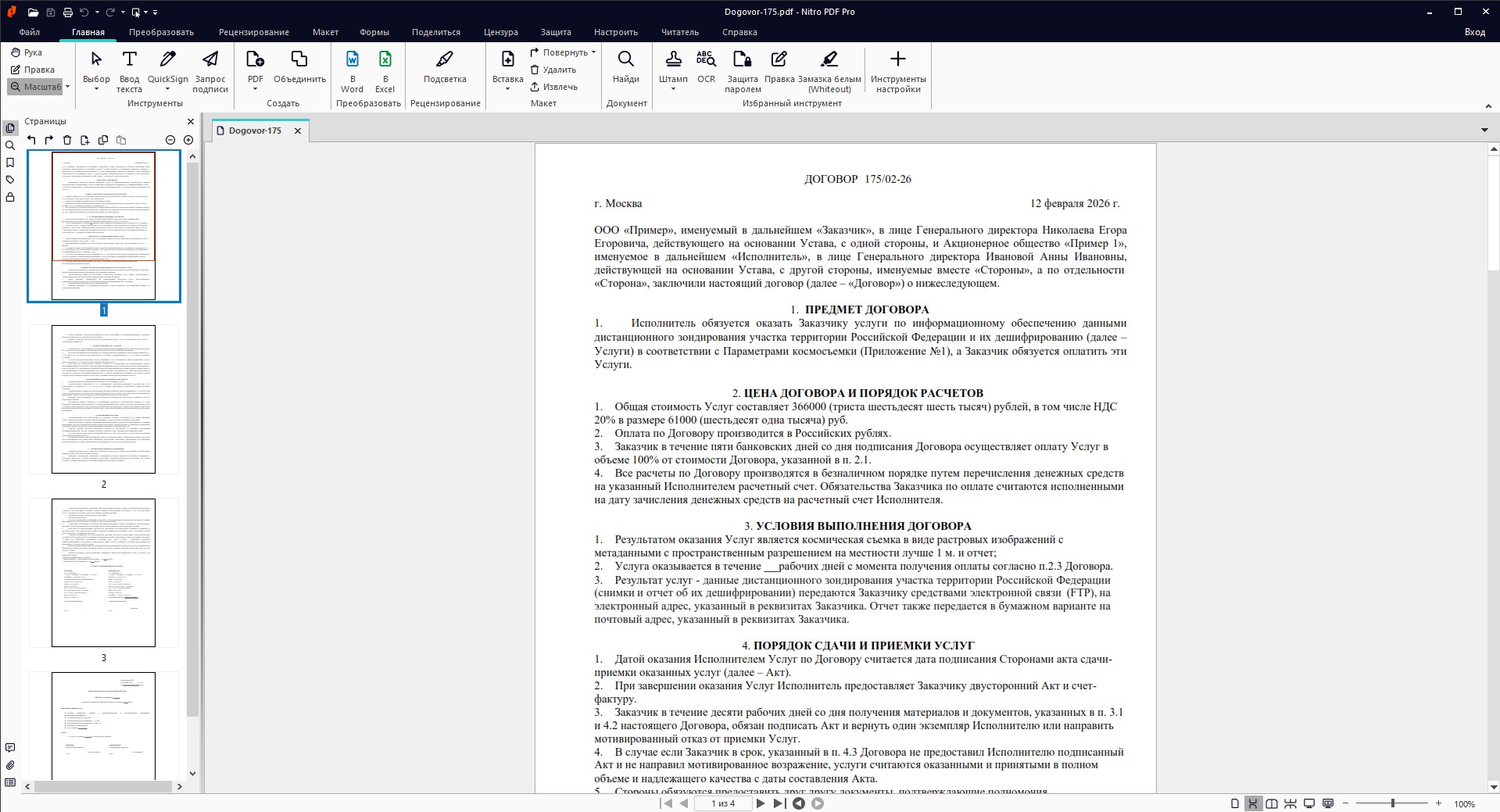Close the Страницы panel
Viewport: 1500px width, 812px height.
pos(190,121)
